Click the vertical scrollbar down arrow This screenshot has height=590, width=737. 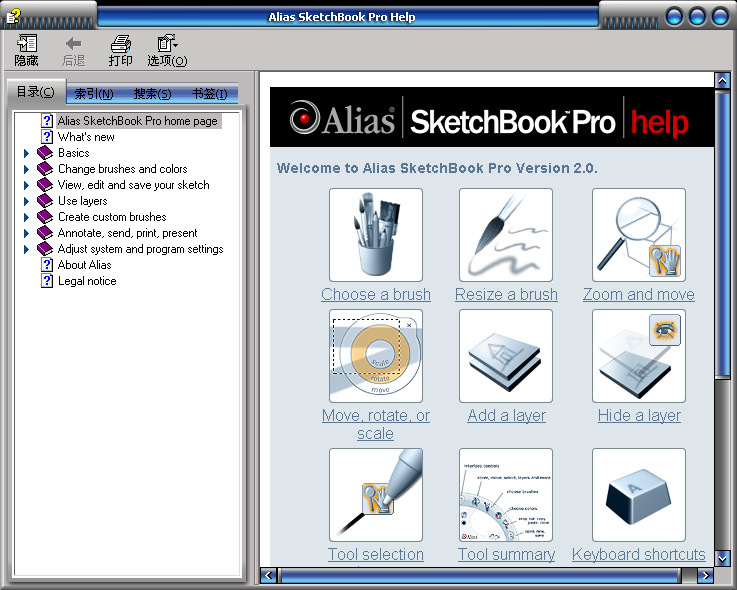pyautogui.click(x=722, y=558)
